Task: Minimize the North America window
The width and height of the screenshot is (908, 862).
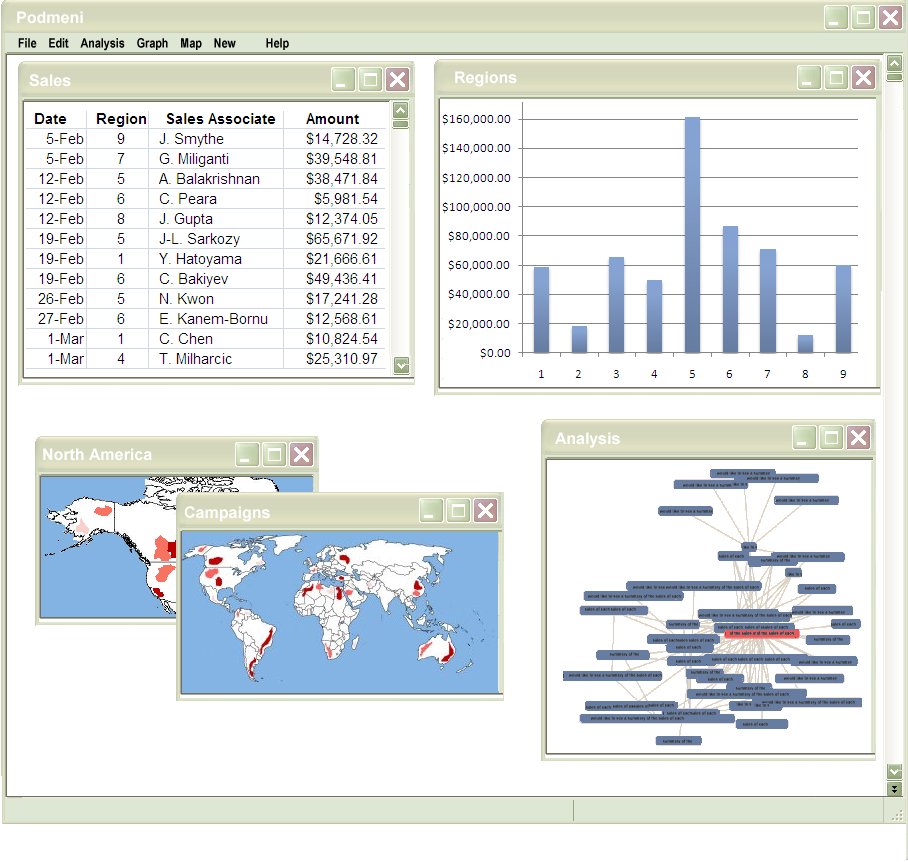Action: 248,454
